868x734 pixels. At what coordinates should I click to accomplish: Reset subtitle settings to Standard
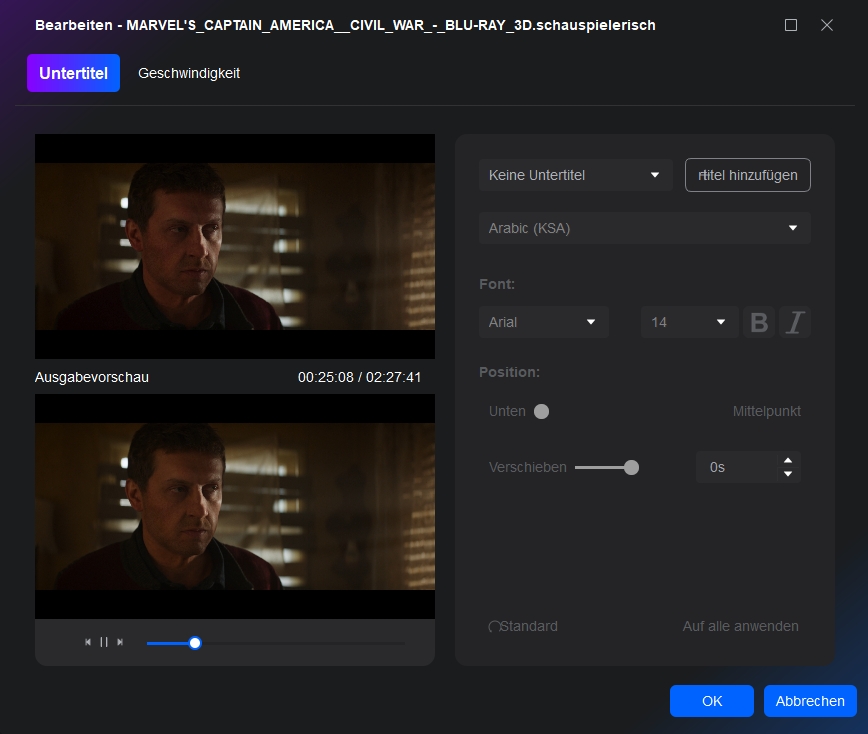tap(523, 626)
